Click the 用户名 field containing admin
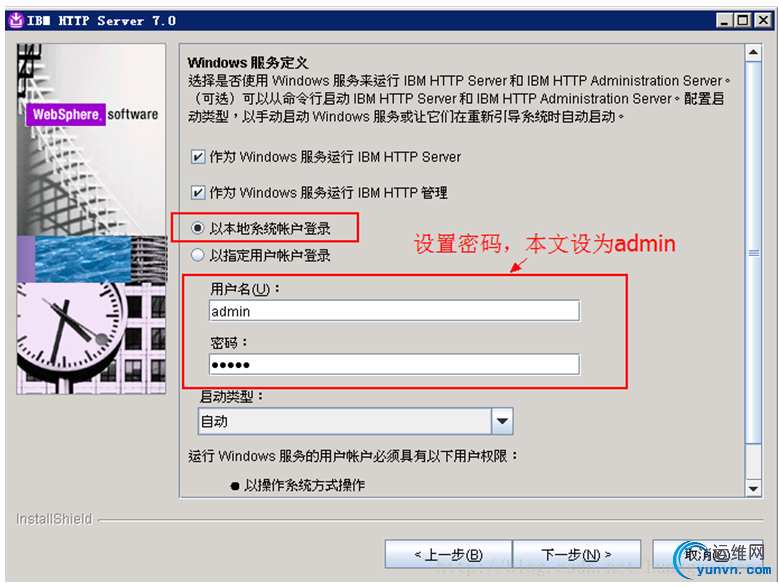Image resolution: width=778 pixels, height=587 pixels. click(x=394, y=311)
